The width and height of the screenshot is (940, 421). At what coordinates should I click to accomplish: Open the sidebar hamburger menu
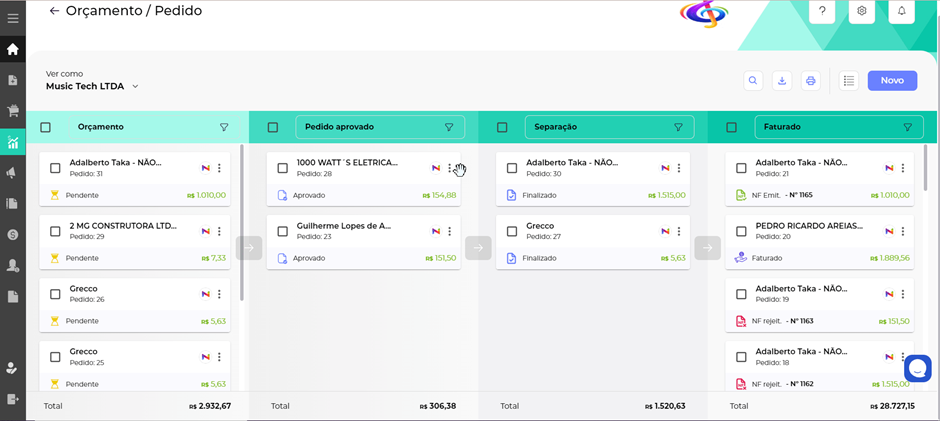pos(13,18)
